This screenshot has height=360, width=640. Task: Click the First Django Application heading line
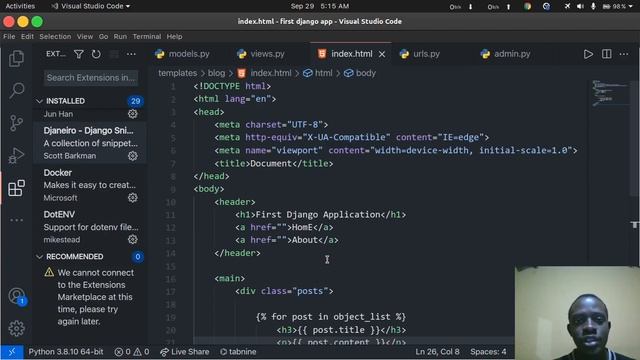coord(320,215)
